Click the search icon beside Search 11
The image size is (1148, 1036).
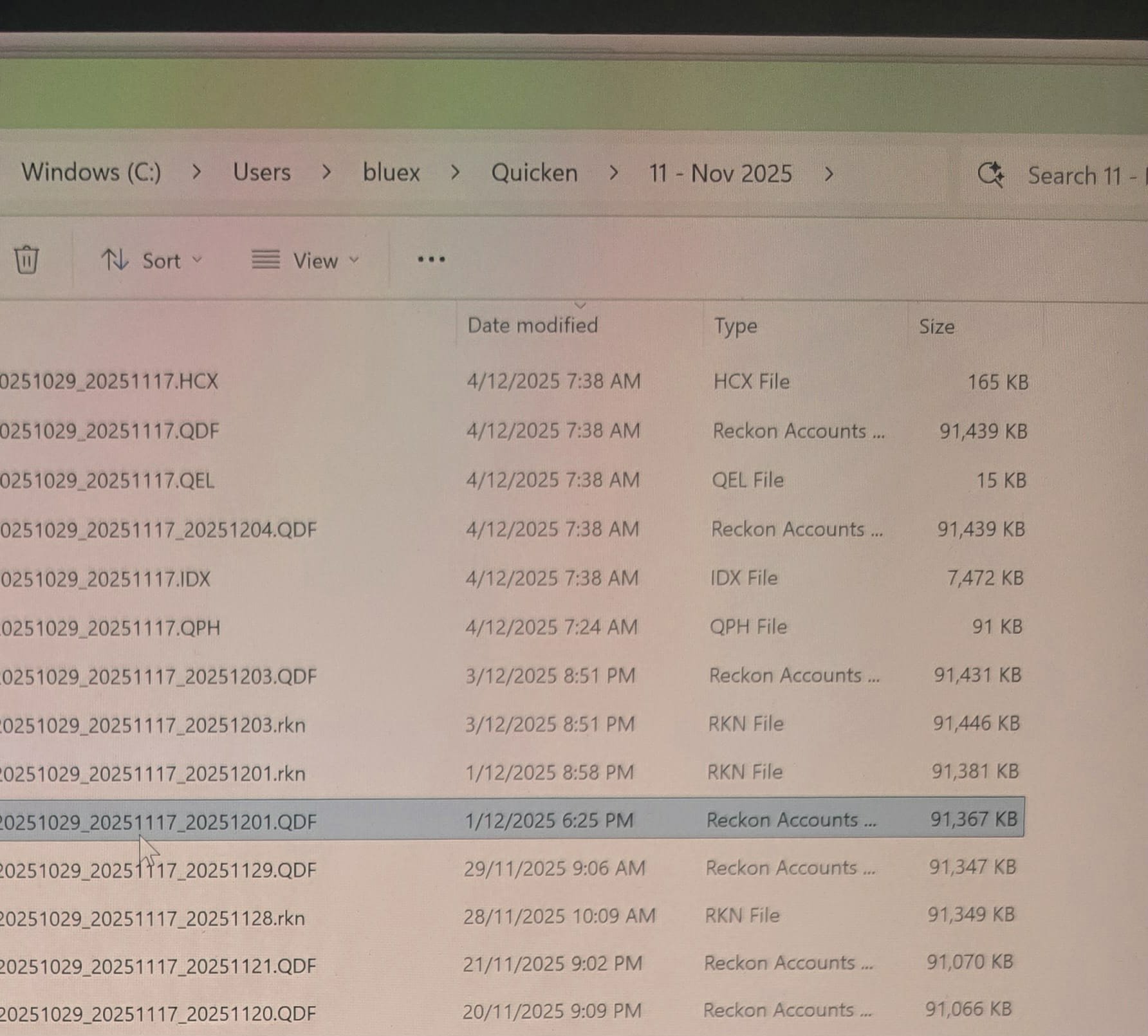pos(991,174)
